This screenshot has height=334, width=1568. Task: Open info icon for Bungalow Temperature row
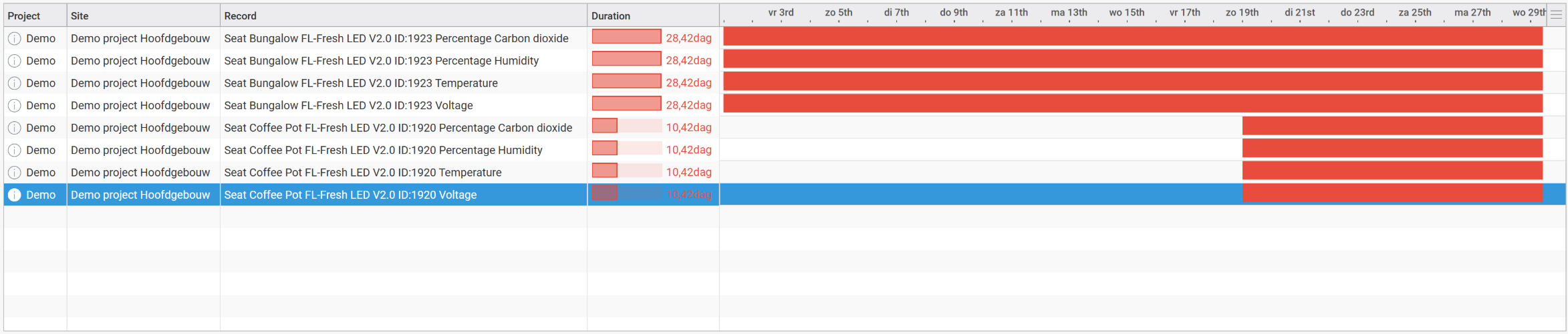pyautogui.click(x=14, y=84)
